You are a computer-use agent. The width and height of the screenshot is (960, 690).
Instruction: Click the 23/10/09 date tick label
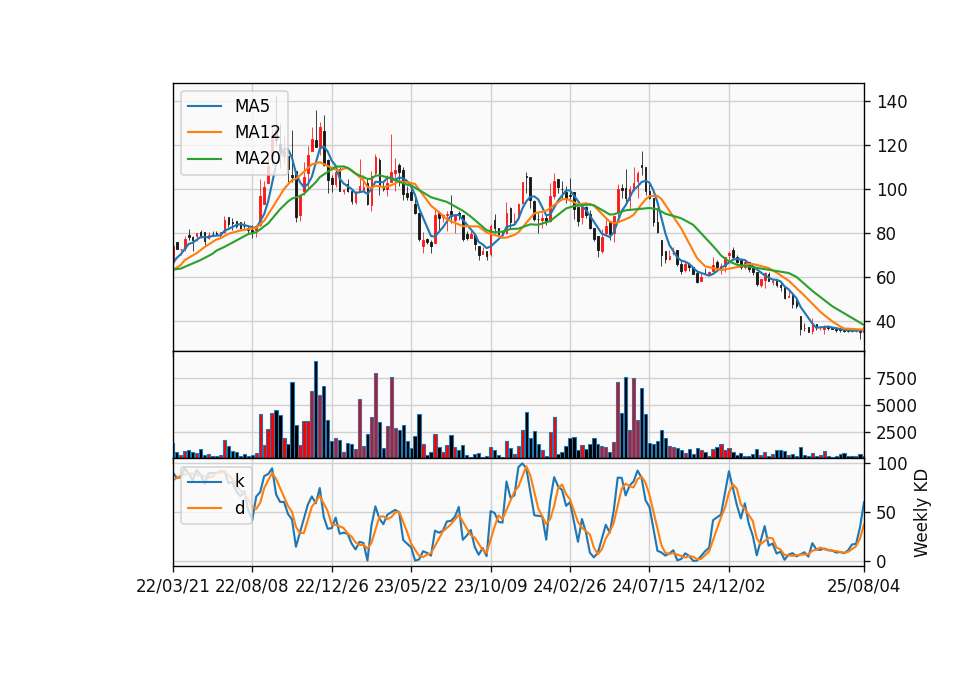pyautogui.click(x=490, y=586)
